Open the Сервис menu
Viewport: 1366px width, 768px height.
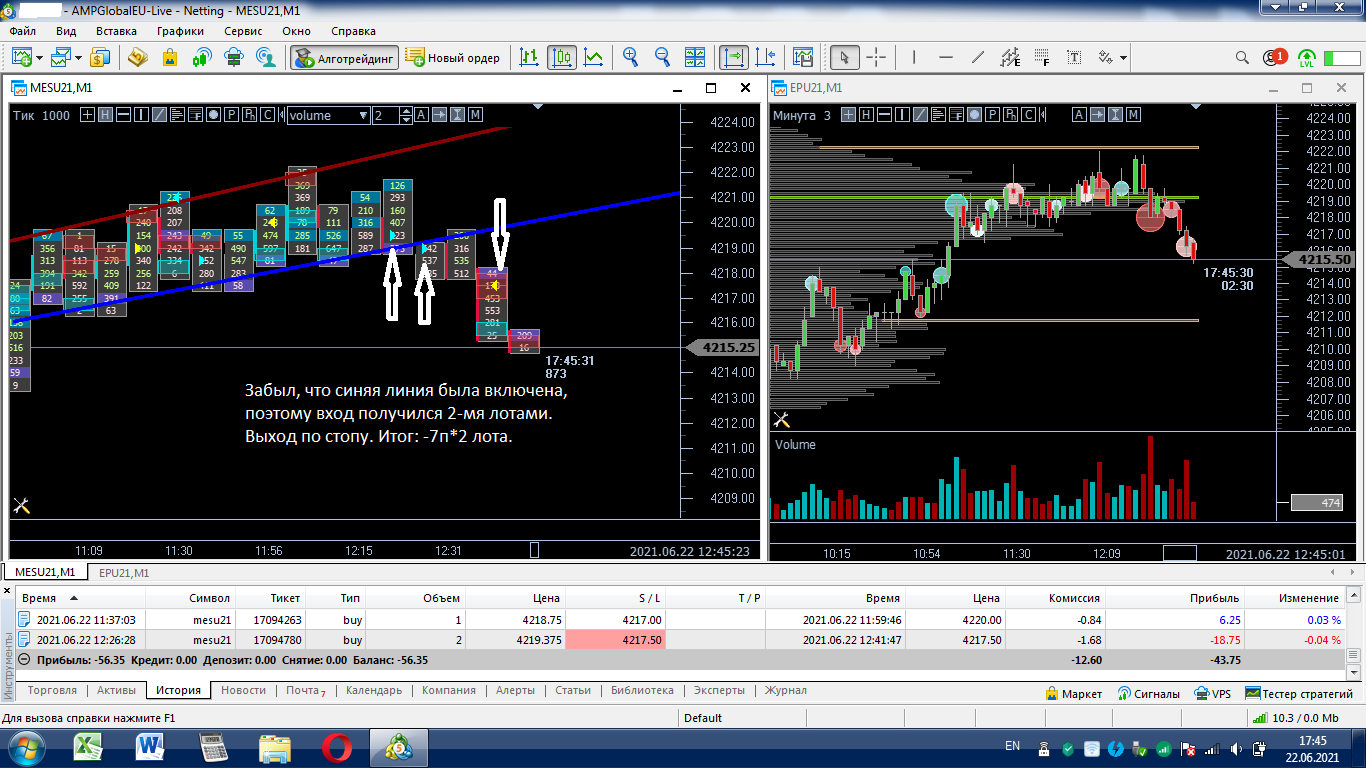(244, 31)
